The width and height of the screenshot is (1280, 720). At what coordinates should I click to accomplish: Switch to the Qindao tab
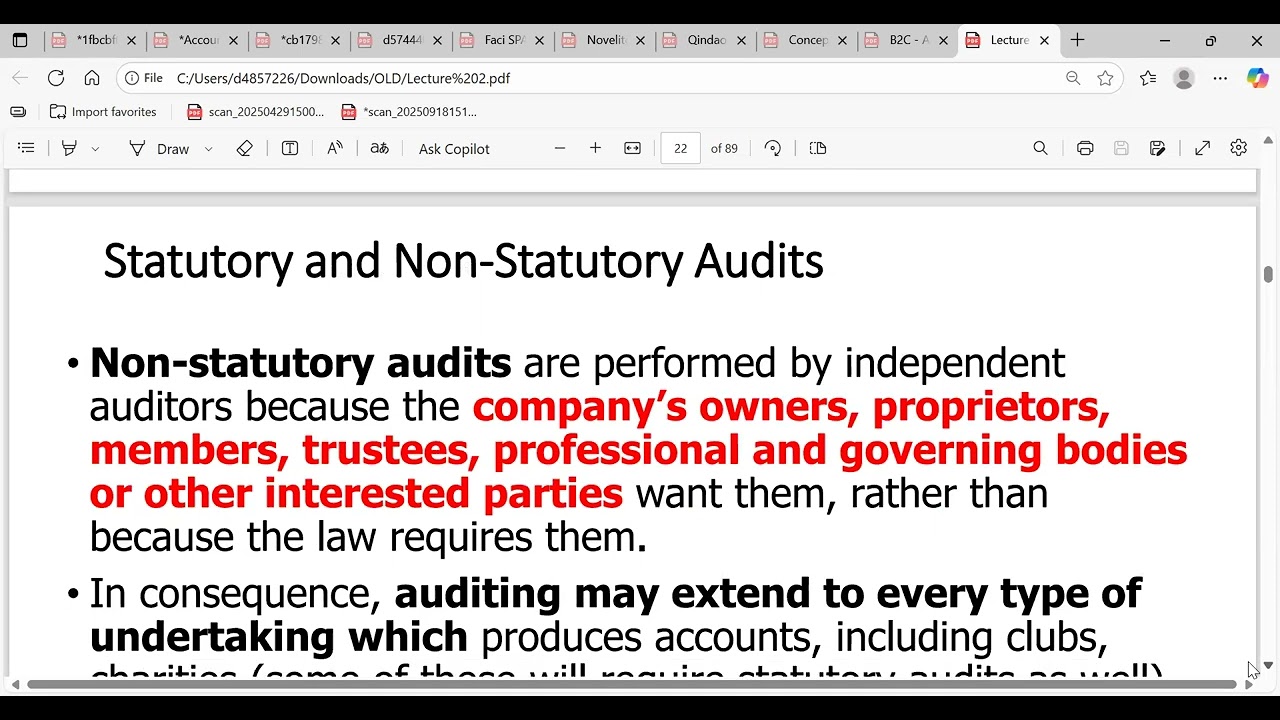coord(707,41)
